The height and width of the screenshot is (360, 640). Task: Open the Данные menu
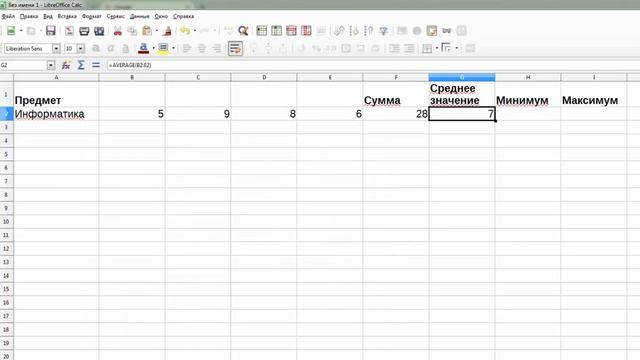pos(140,16)
